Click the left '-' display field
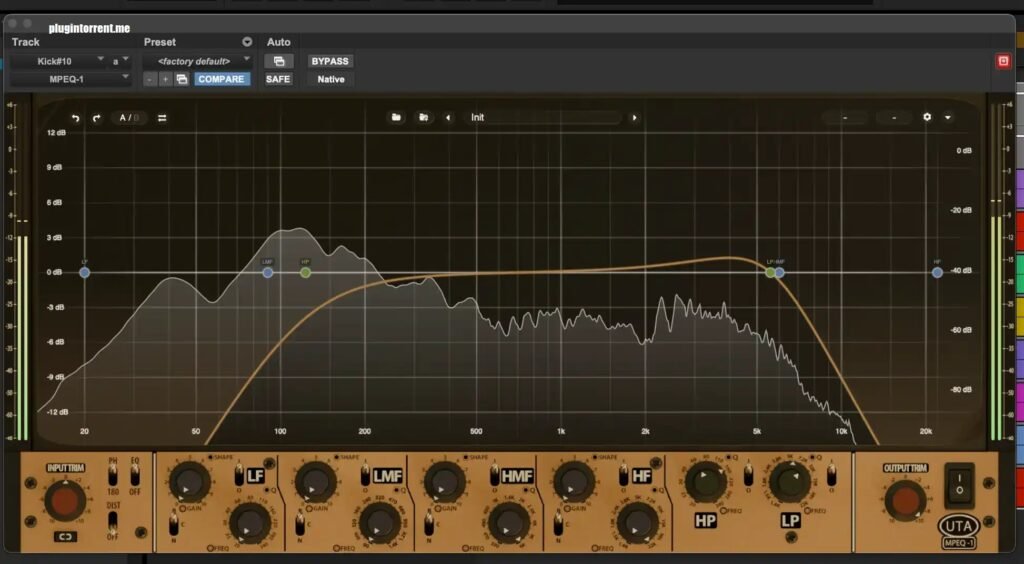 845,118
